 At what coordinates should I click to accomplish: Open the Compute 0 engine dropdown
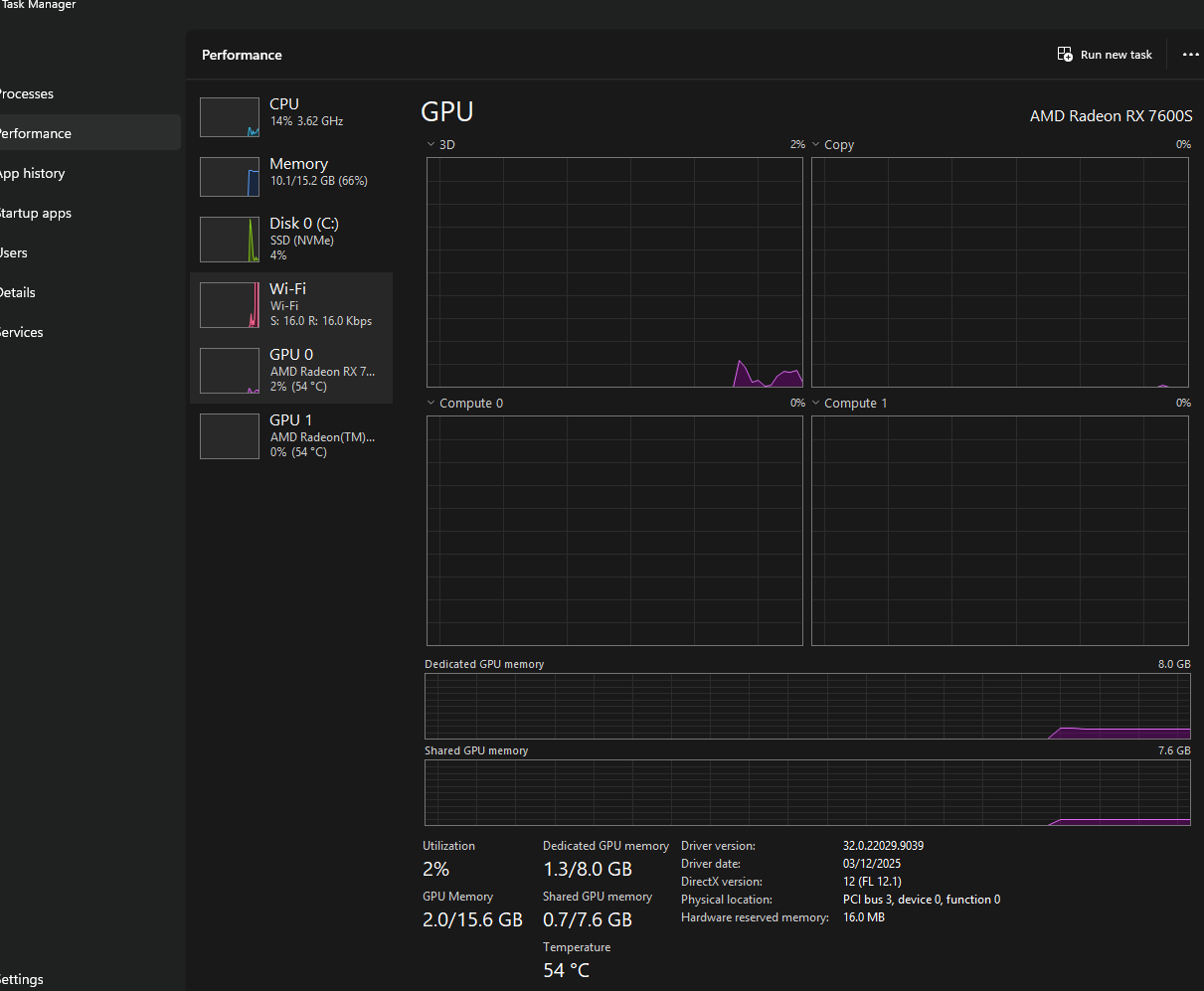(x=430, y=404)
